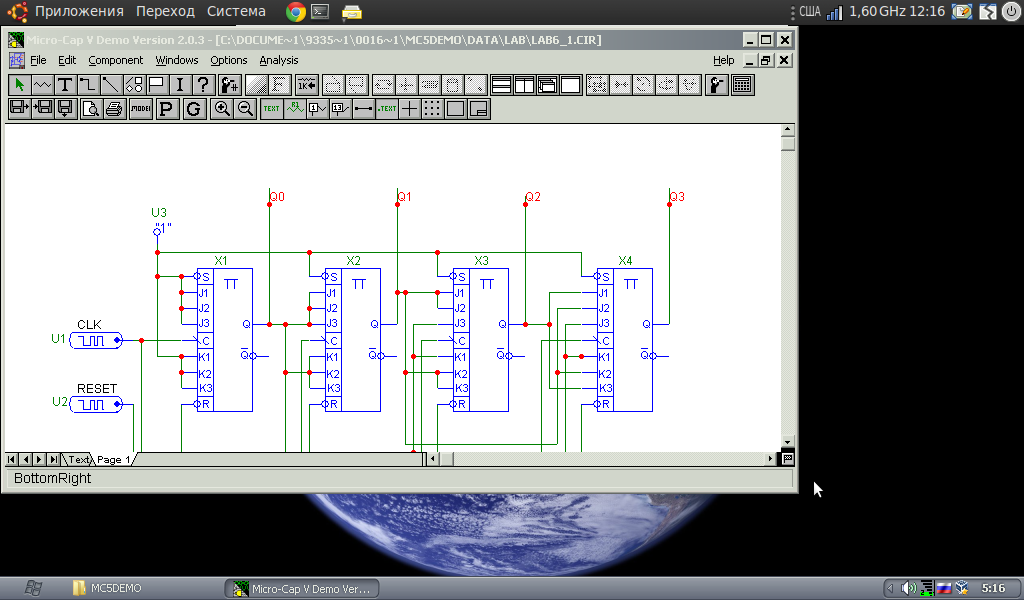Click the Find binoculars-man icon
Image resolution: width=1024 pixels, height=600 pixels.
pos(716,85)
